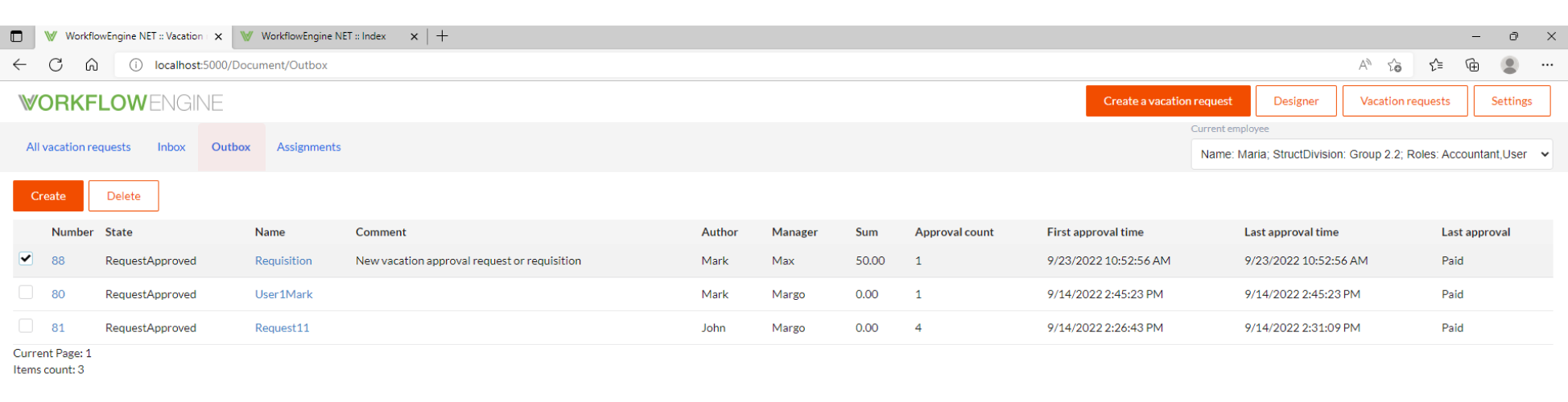Select the checkbox for request 81
The height and width of the screenshot is (402, 1568).
click(x=26, y=326)
